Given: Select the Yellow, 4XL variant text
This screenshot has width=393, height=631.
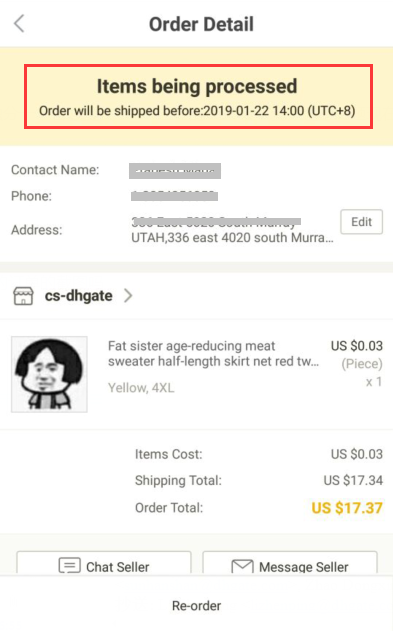Looking at the screenshot, I should click(141, 388).
